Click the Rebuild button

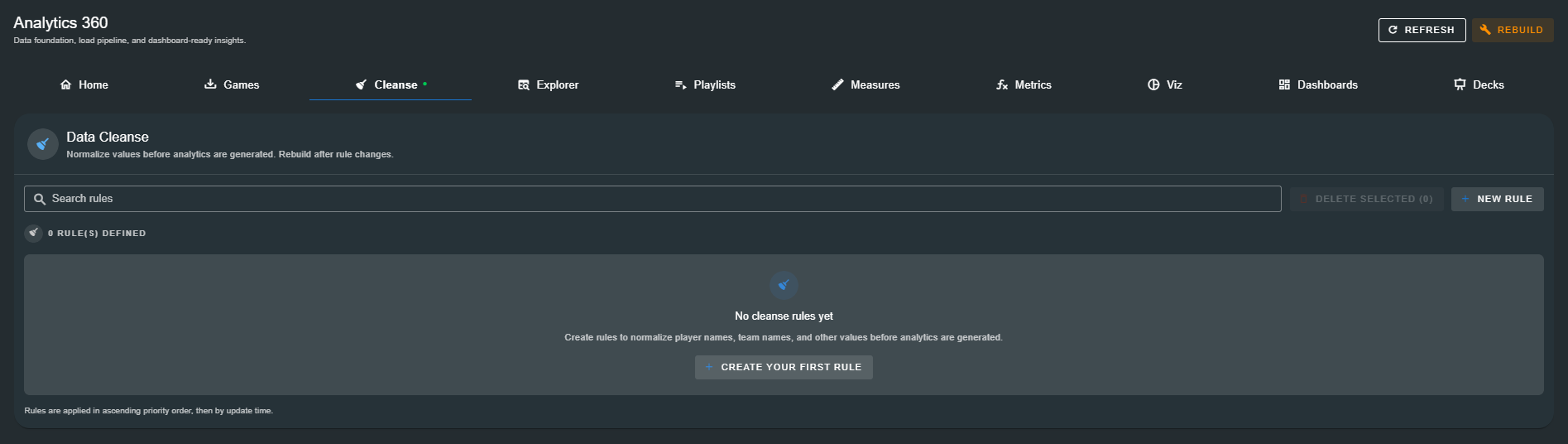(1513, 30)
